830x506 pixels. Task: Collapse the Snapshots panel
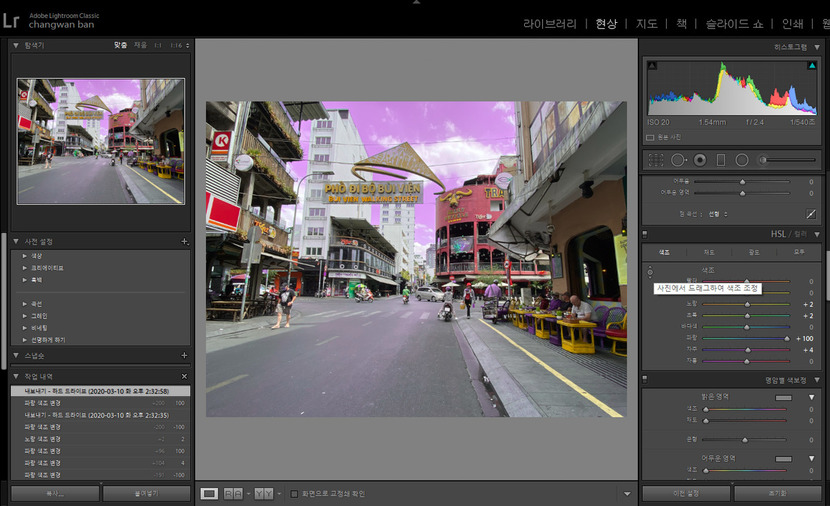coord(16,355)
